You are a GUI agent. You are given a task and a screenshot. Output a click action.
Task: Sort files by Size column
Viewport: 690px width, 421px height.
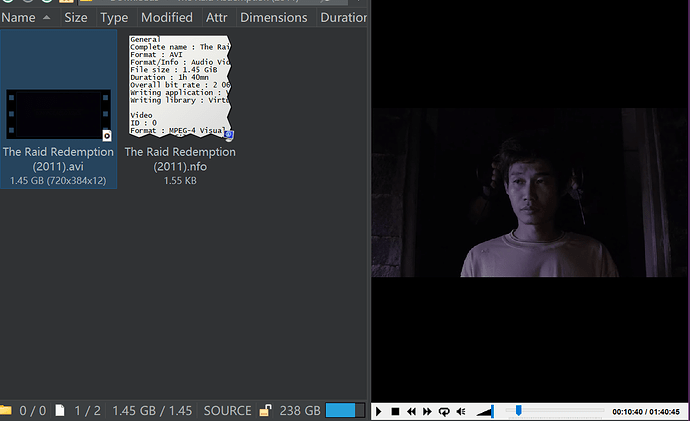coord(76,18)
